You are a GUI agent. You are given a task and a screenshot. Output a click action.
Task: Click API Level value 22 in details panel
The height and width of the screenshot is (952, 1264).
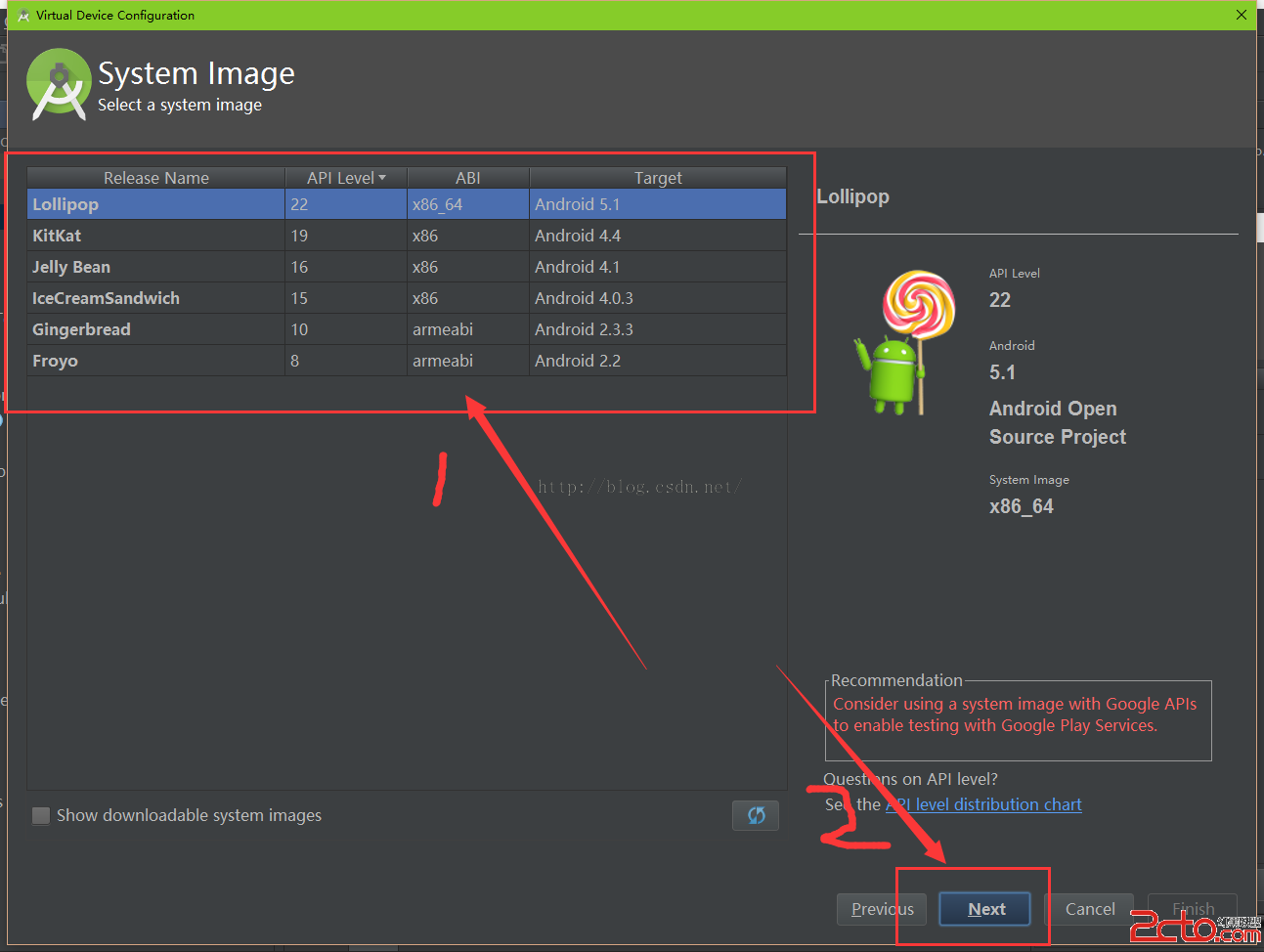[1000, 300]
